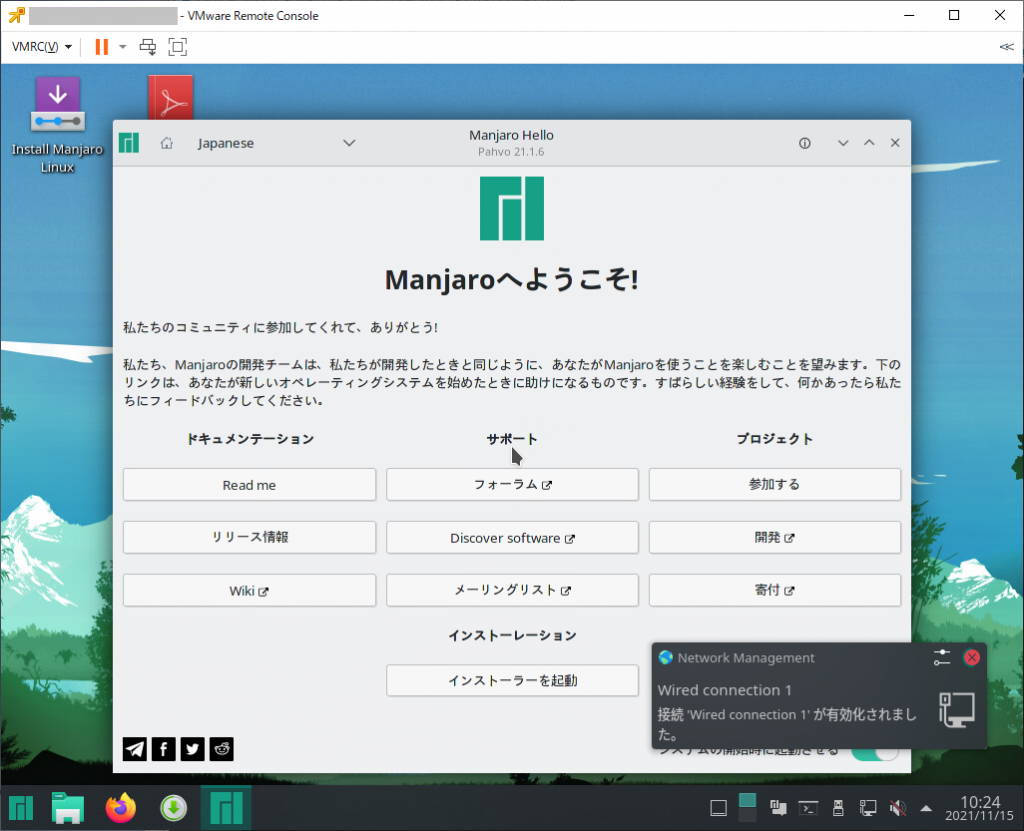
Task: Close the Manjaro Hello window
Action: pyautogui.click(x=895, y=143)
